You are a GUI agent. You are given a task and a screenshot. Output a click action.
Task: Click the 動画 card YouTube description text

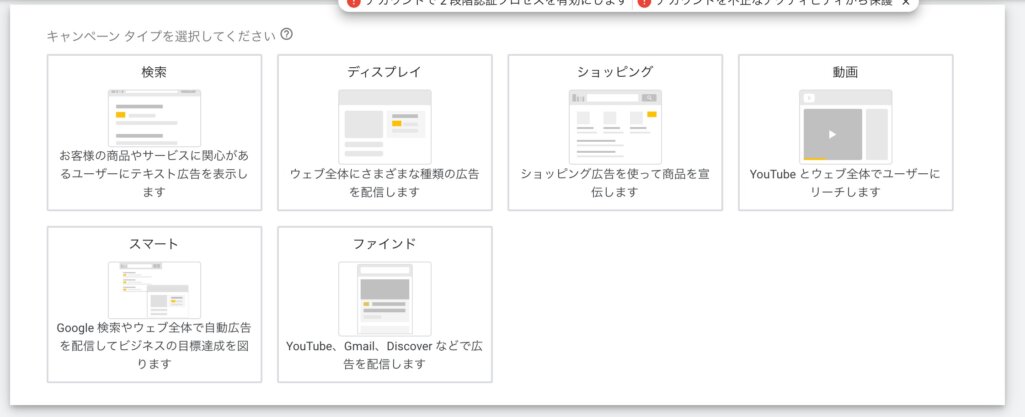click(x=845, y=182)
